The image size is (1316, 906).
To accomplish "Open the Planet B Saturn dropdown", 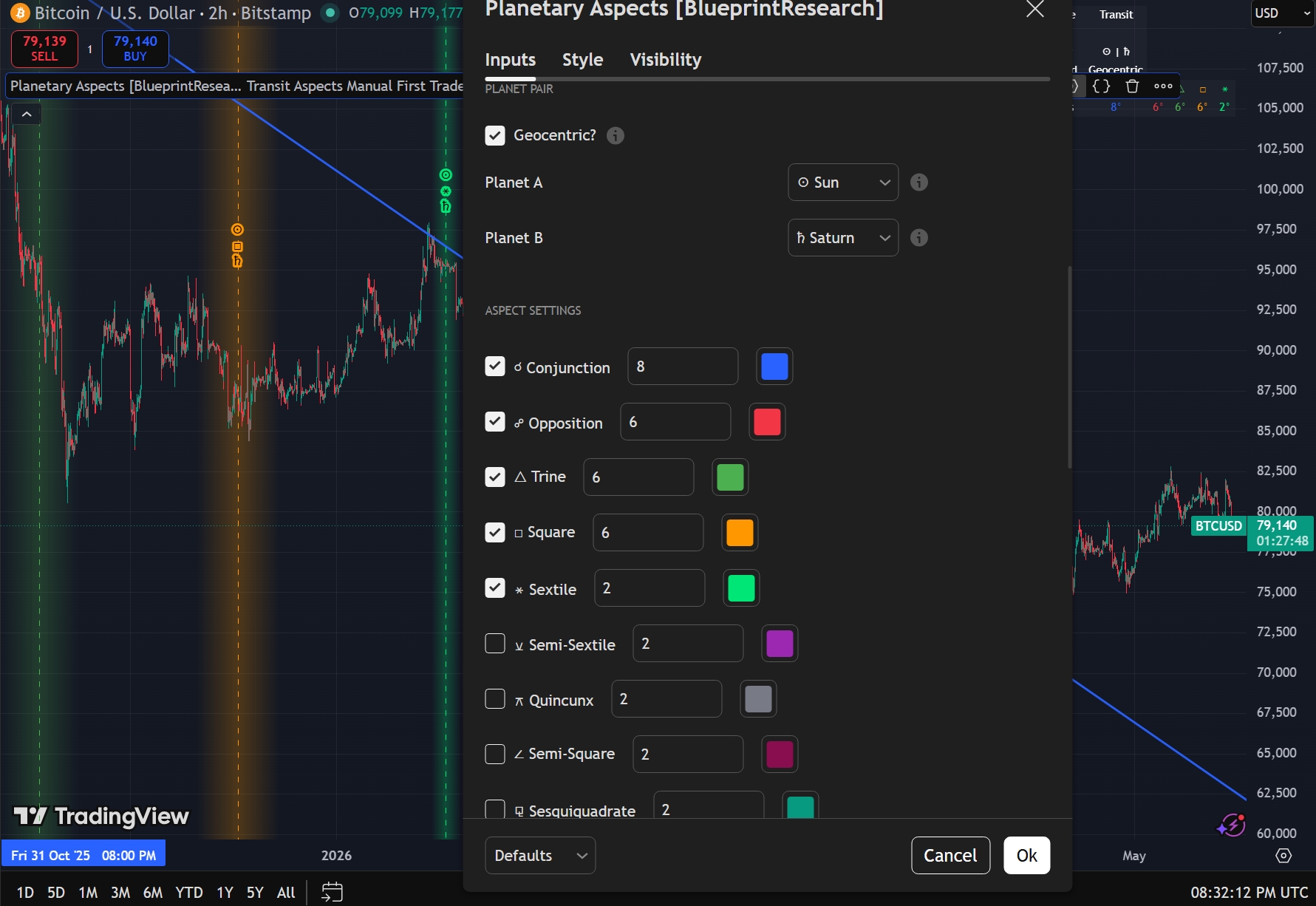I will (x=843, y=237).
